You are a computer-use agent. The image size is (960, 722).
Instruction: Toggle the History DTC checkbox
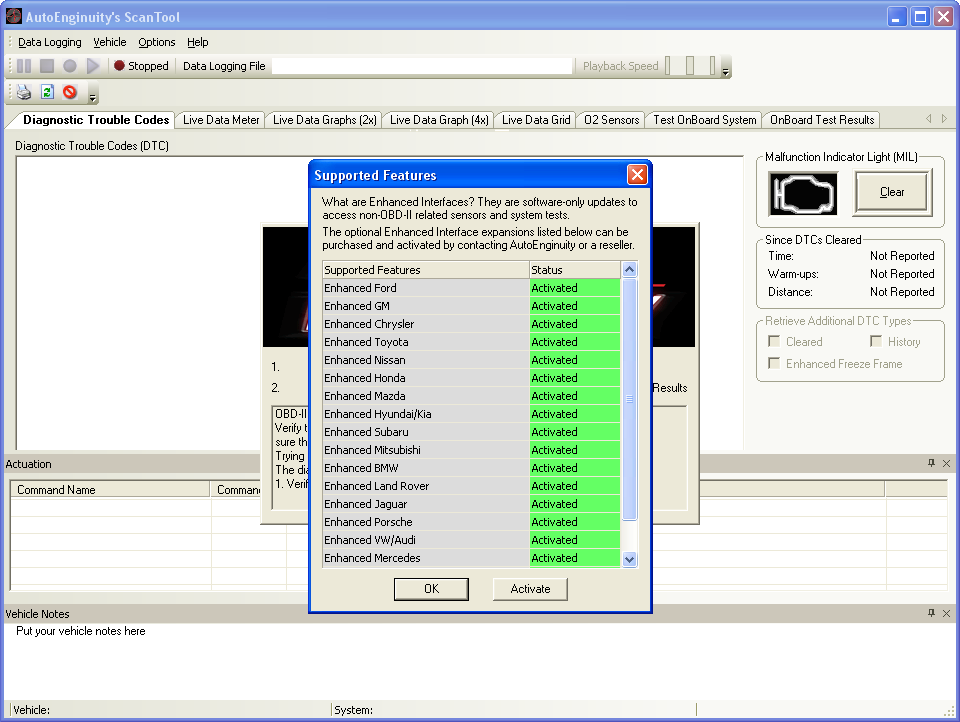[876, 341]
